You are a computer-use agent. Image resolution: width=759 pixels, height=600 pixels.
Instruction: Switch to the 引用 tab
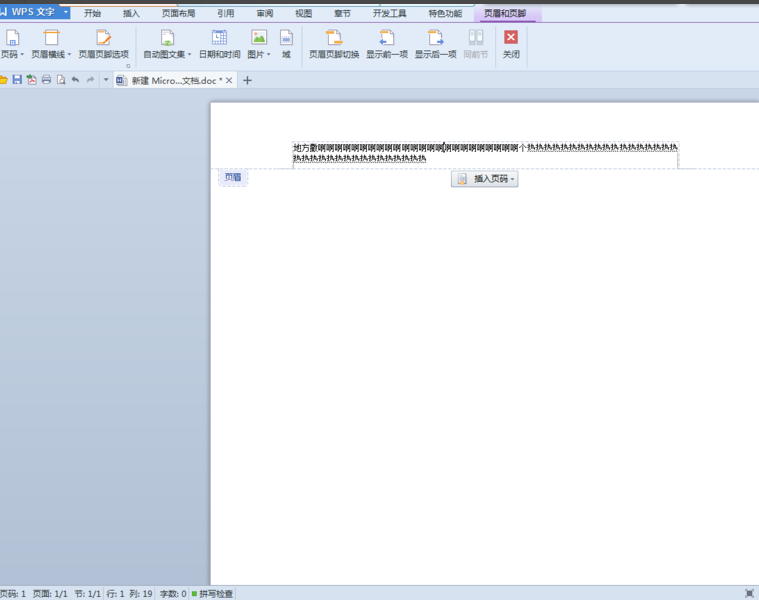pyautogui.click(x=226, y=14)
